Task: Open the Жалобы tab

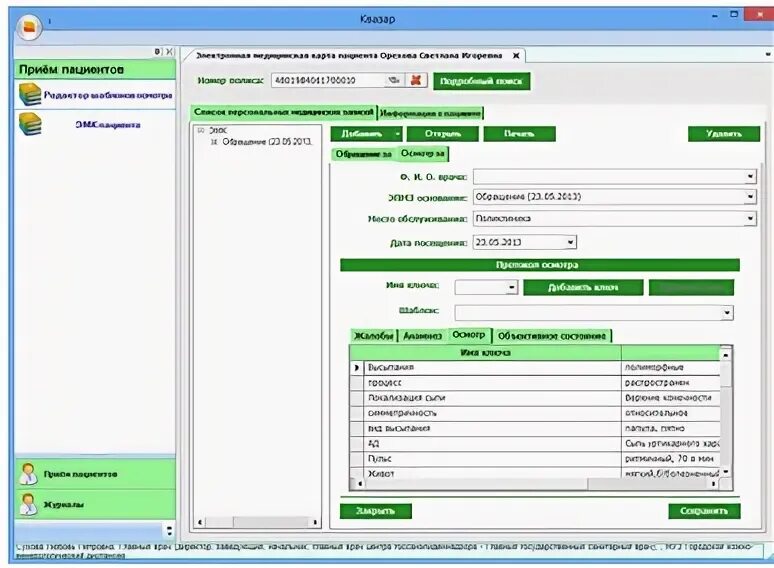Action: (373, 336)
